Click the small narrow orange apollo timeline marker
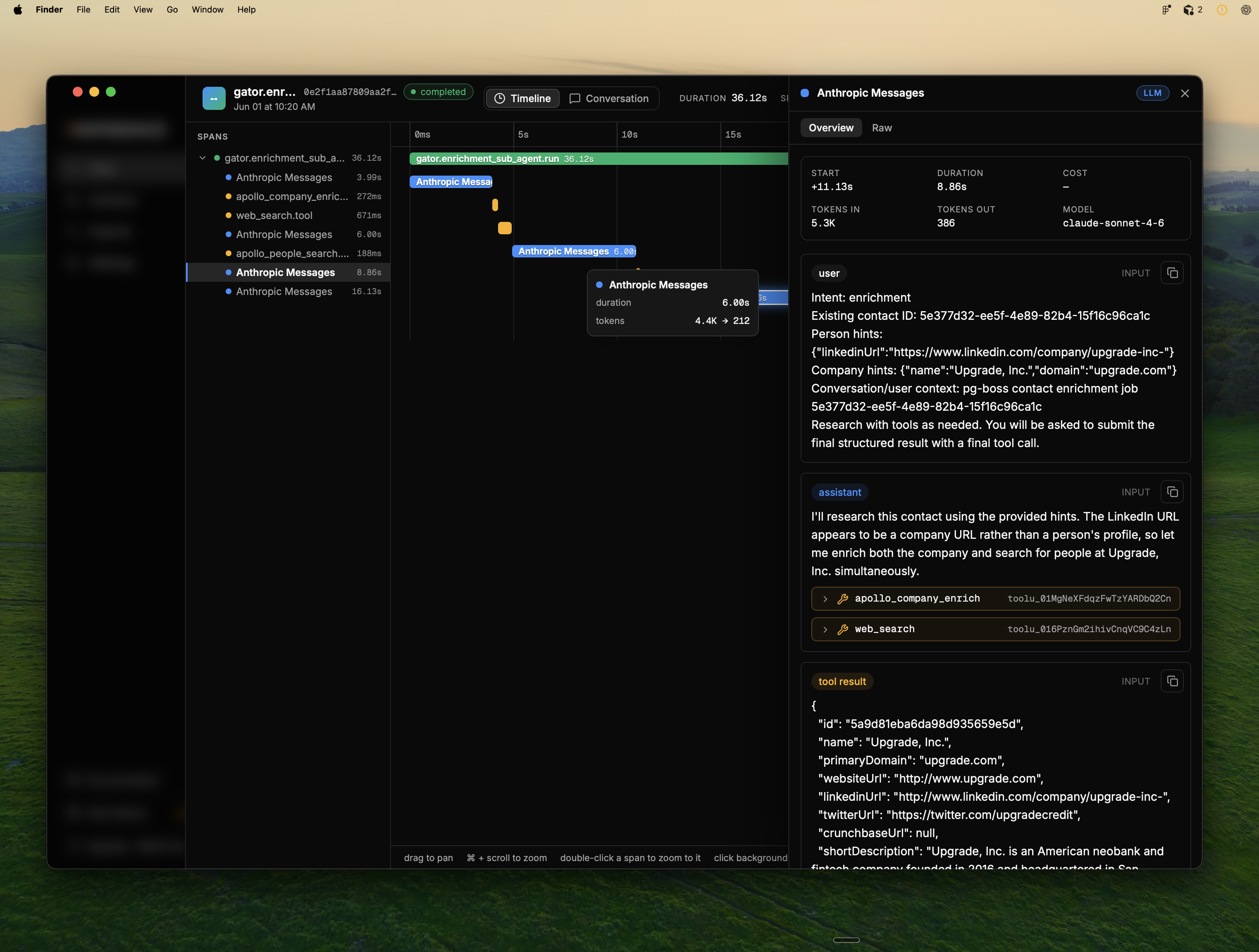1259x952 pixels. click(495, 205)
